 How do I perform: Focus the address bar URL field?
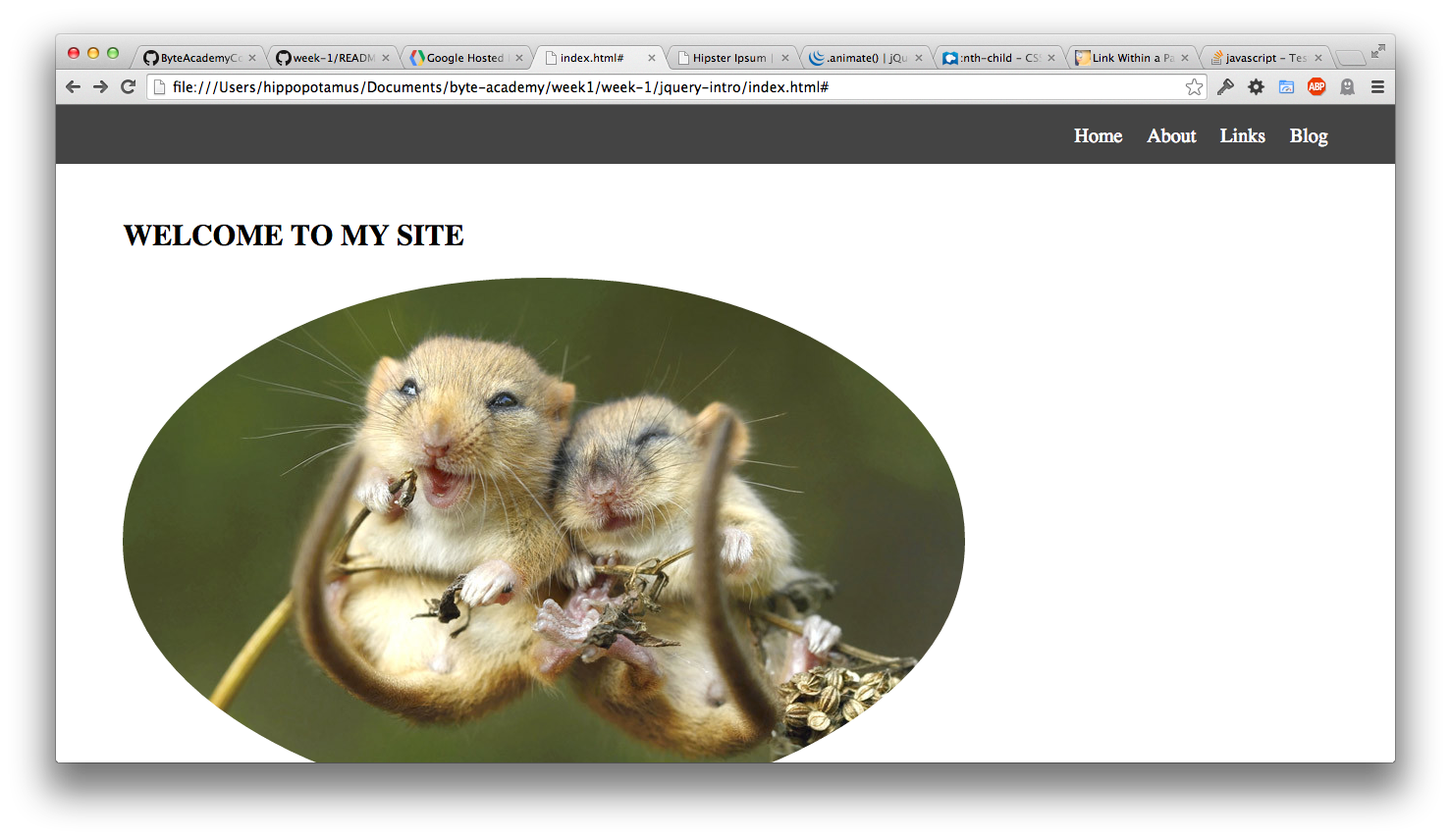pyautogui.click(x=668, y=87)
